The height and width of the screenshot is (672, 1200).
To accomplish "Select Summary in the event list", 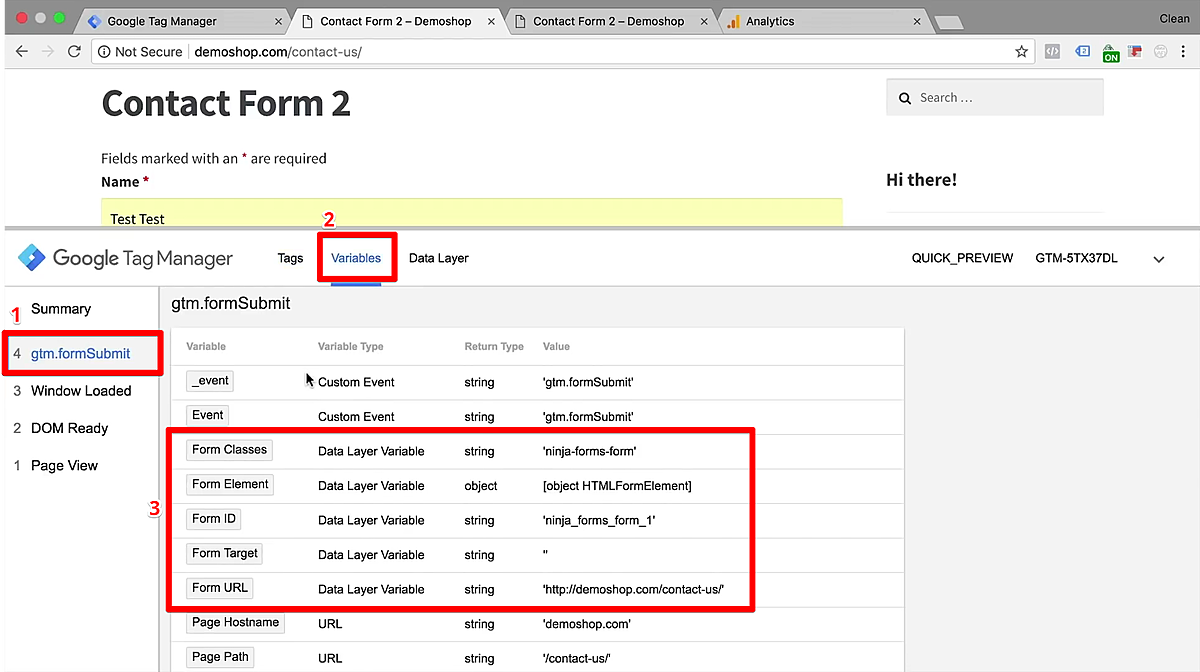I will (x=61, y=309).
